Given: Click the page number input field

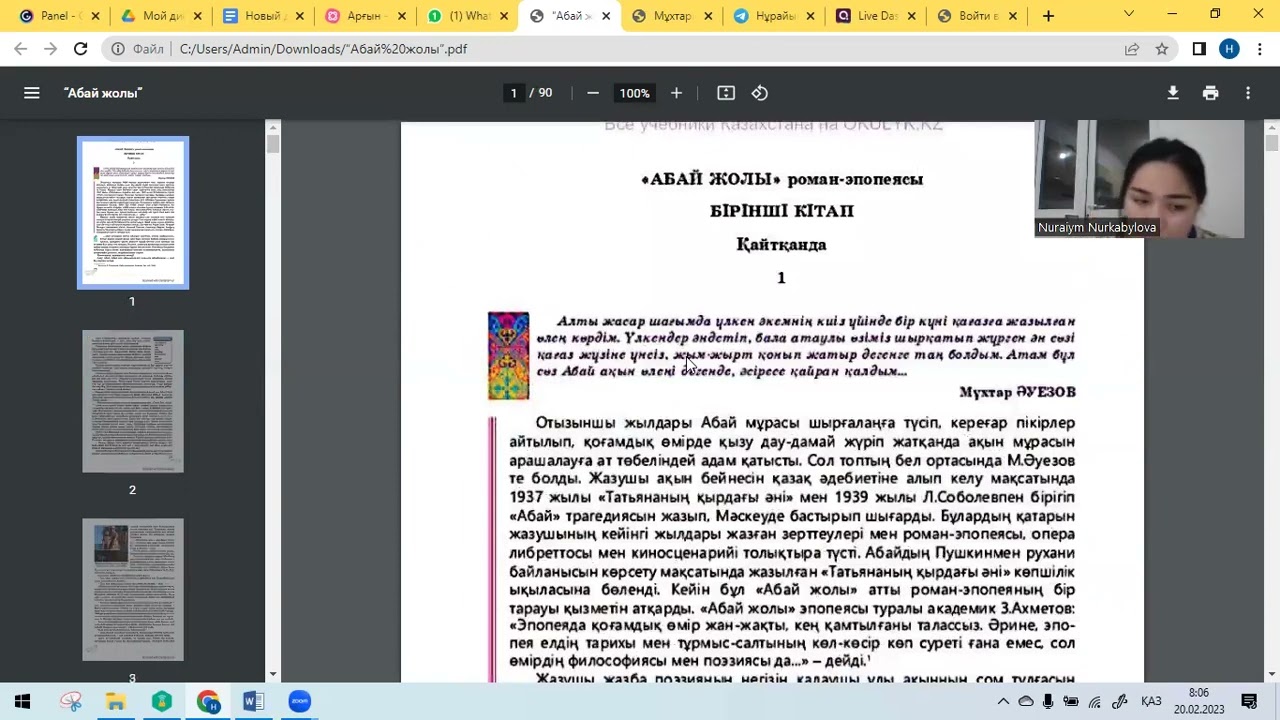Looking at the screenshot, I should click(x=514, y=93).
